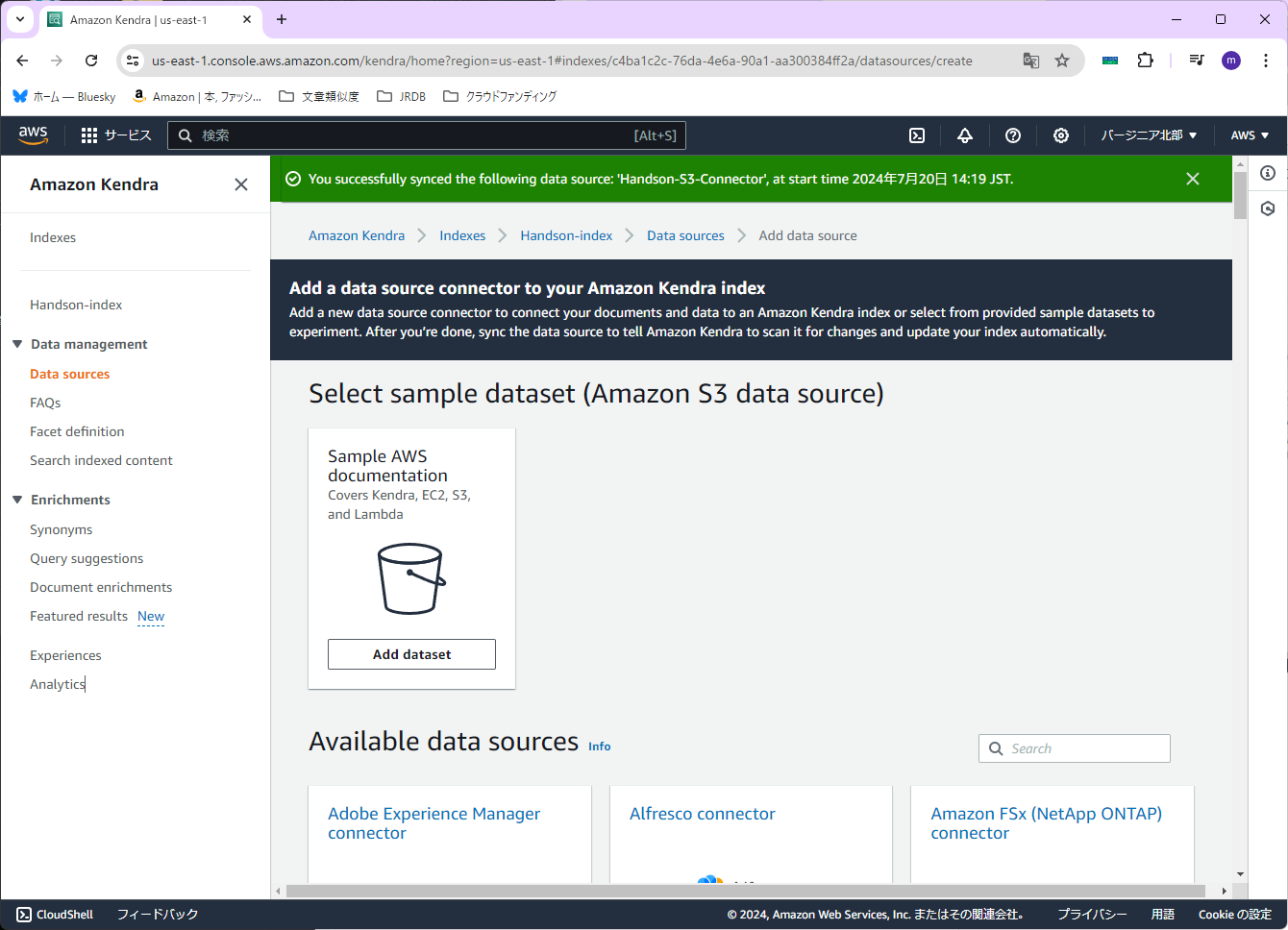This screenshot has width=1288, height=930.
Task: Open Adobe Experience Manager connector
Action: tap(433, 823)
